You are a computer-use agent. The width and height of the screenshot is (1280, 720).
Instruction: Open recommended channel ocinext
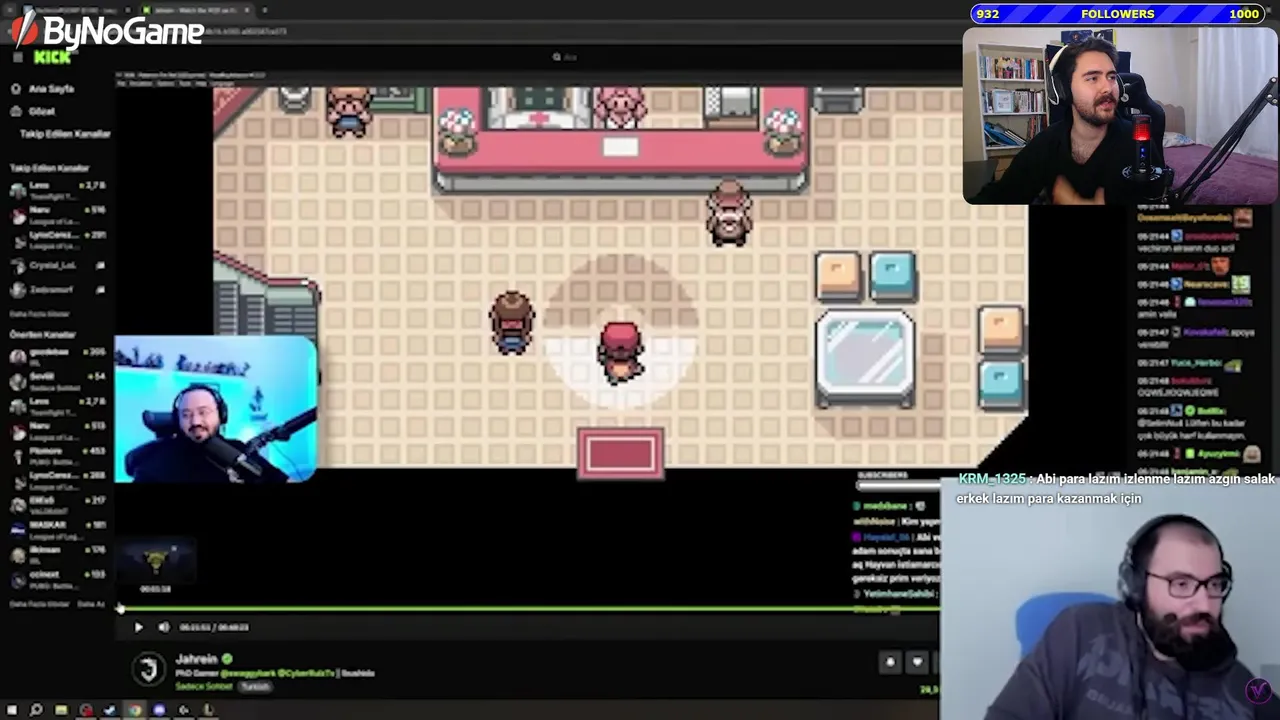[x=57, y=578]
